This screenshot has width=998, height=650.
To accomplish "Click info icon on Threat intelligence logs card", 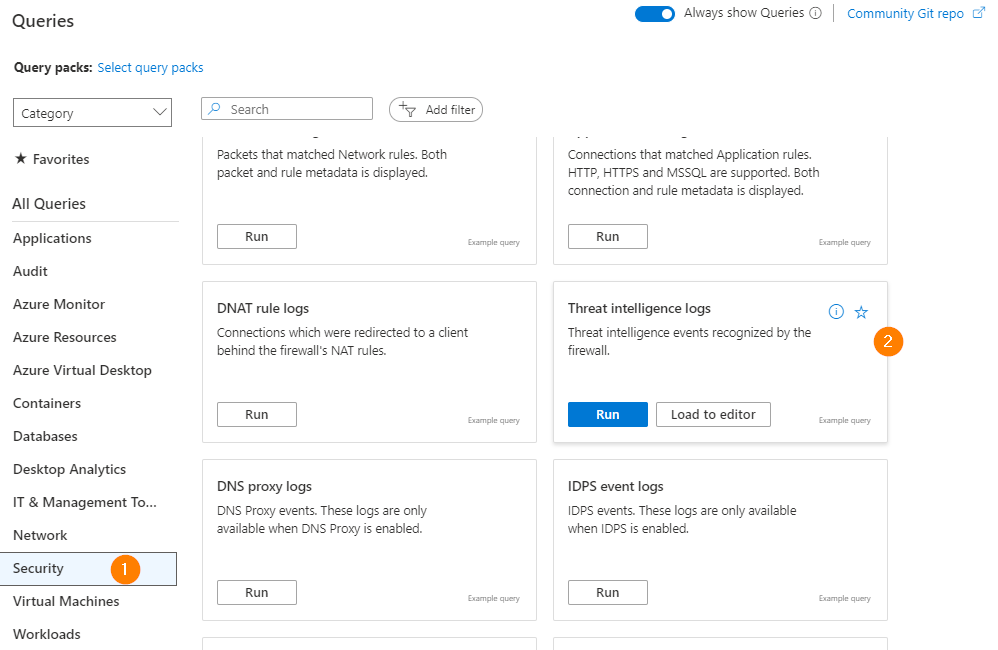I will point(836,311).
